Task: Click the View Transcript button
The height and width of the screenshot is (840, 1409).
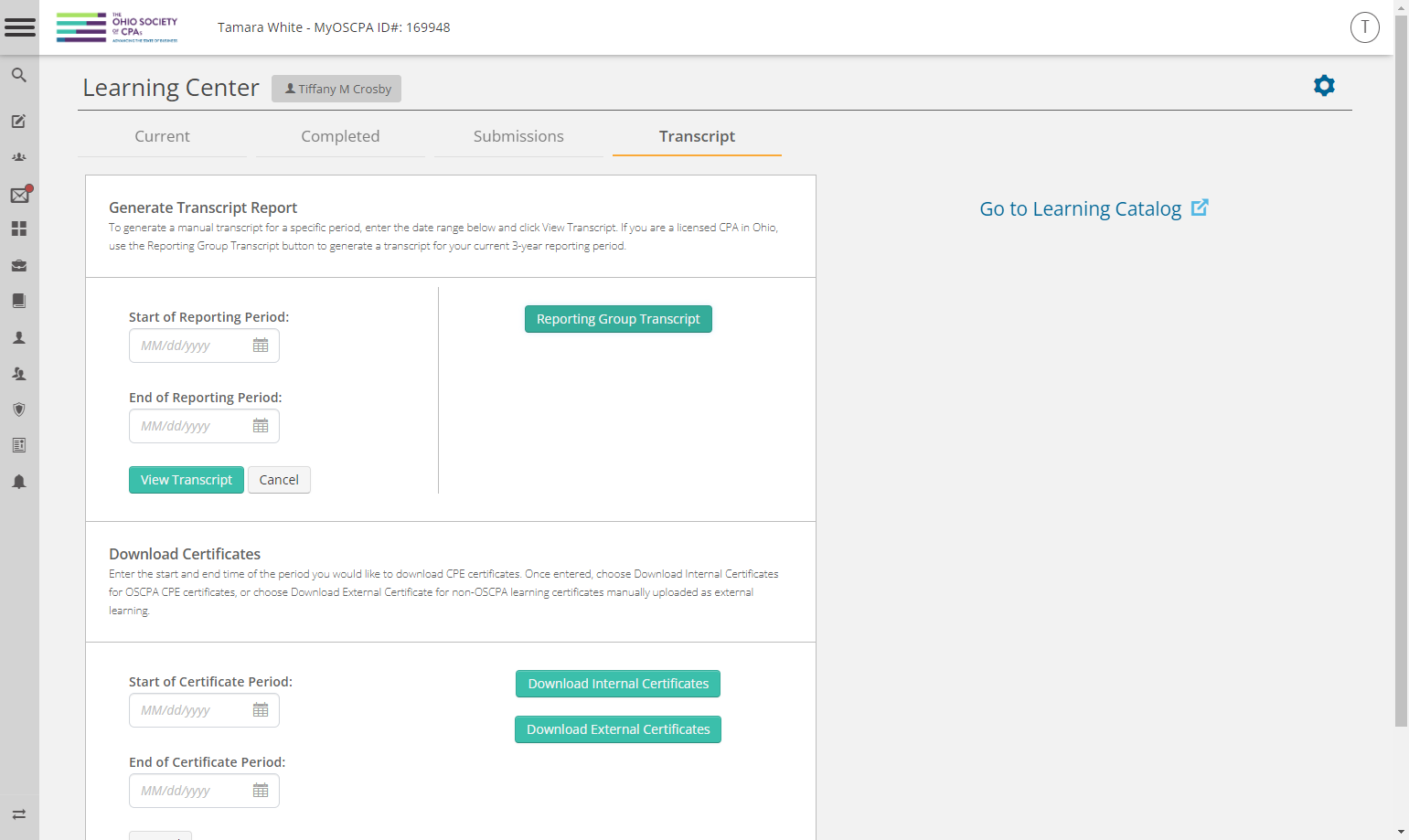Action: 187,480
